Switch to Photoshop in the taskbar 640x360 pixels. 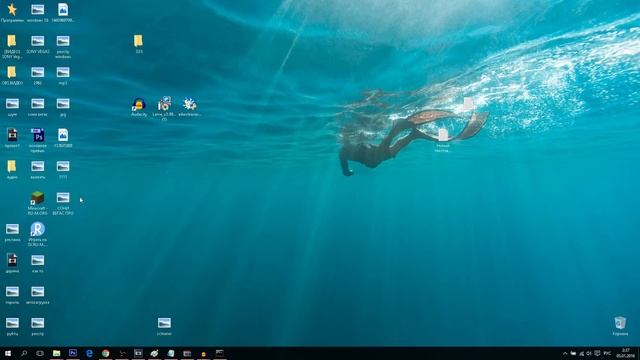73,353
